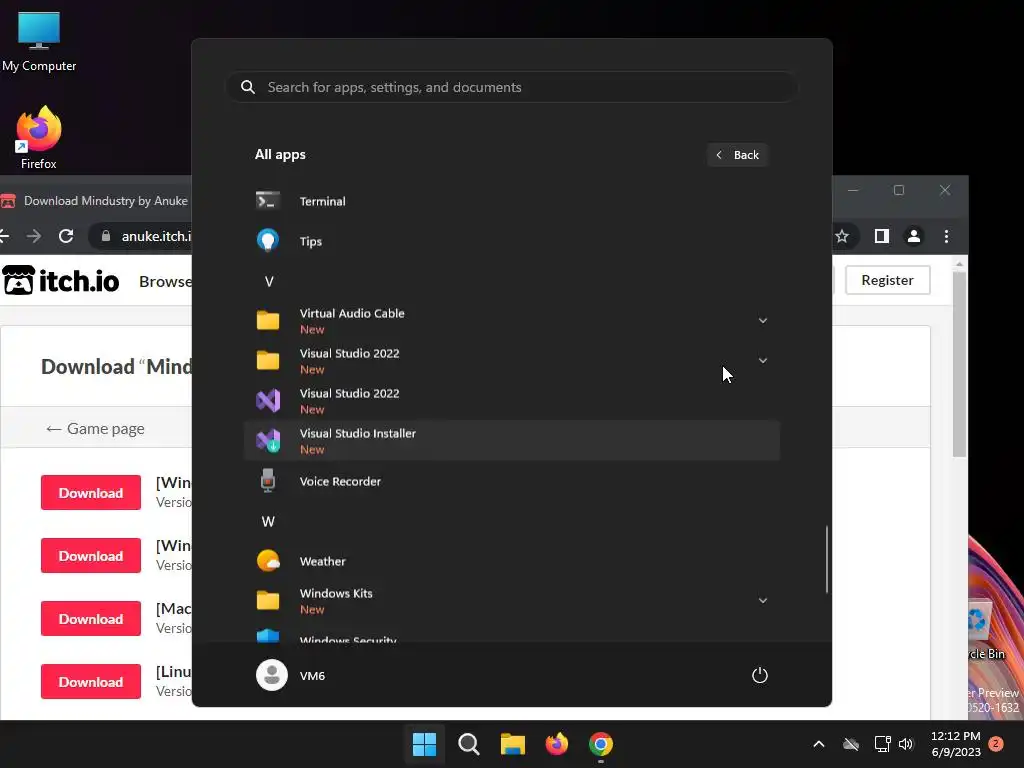Open the Visual Studio 2022 folder entry
This screenshot has width=1024, height=768.
(x=511, y=360)
